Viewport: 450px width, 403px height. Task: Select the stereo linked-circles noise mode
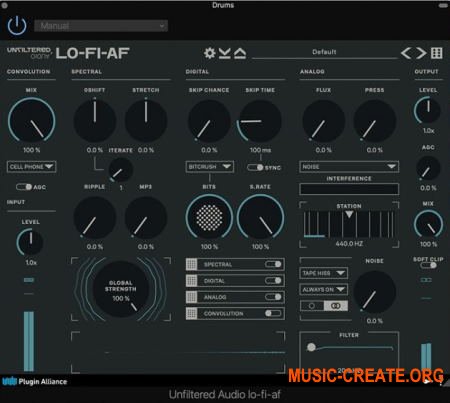tap(336, 306)
